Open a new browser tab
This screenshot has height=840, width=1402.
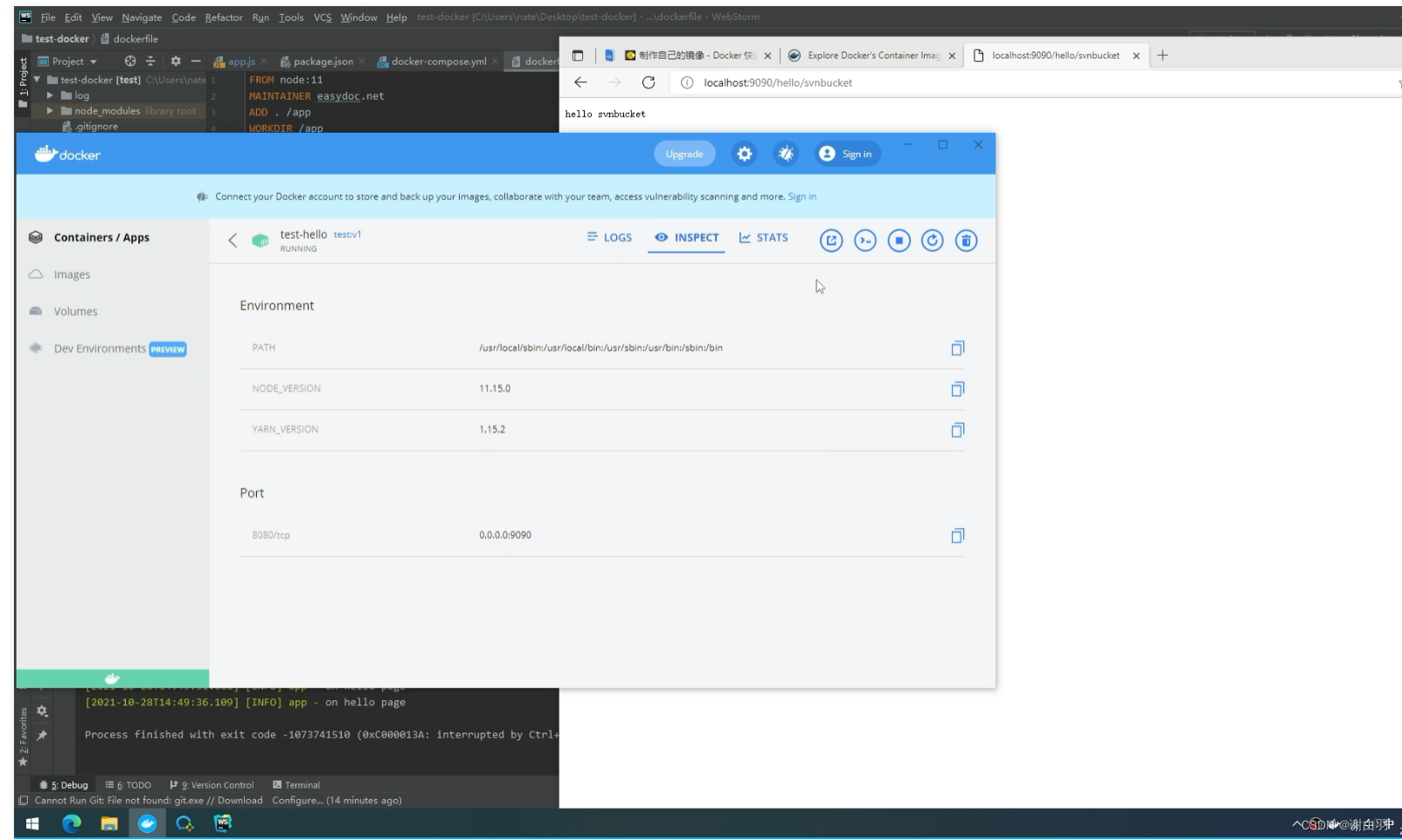[1163, 55]
